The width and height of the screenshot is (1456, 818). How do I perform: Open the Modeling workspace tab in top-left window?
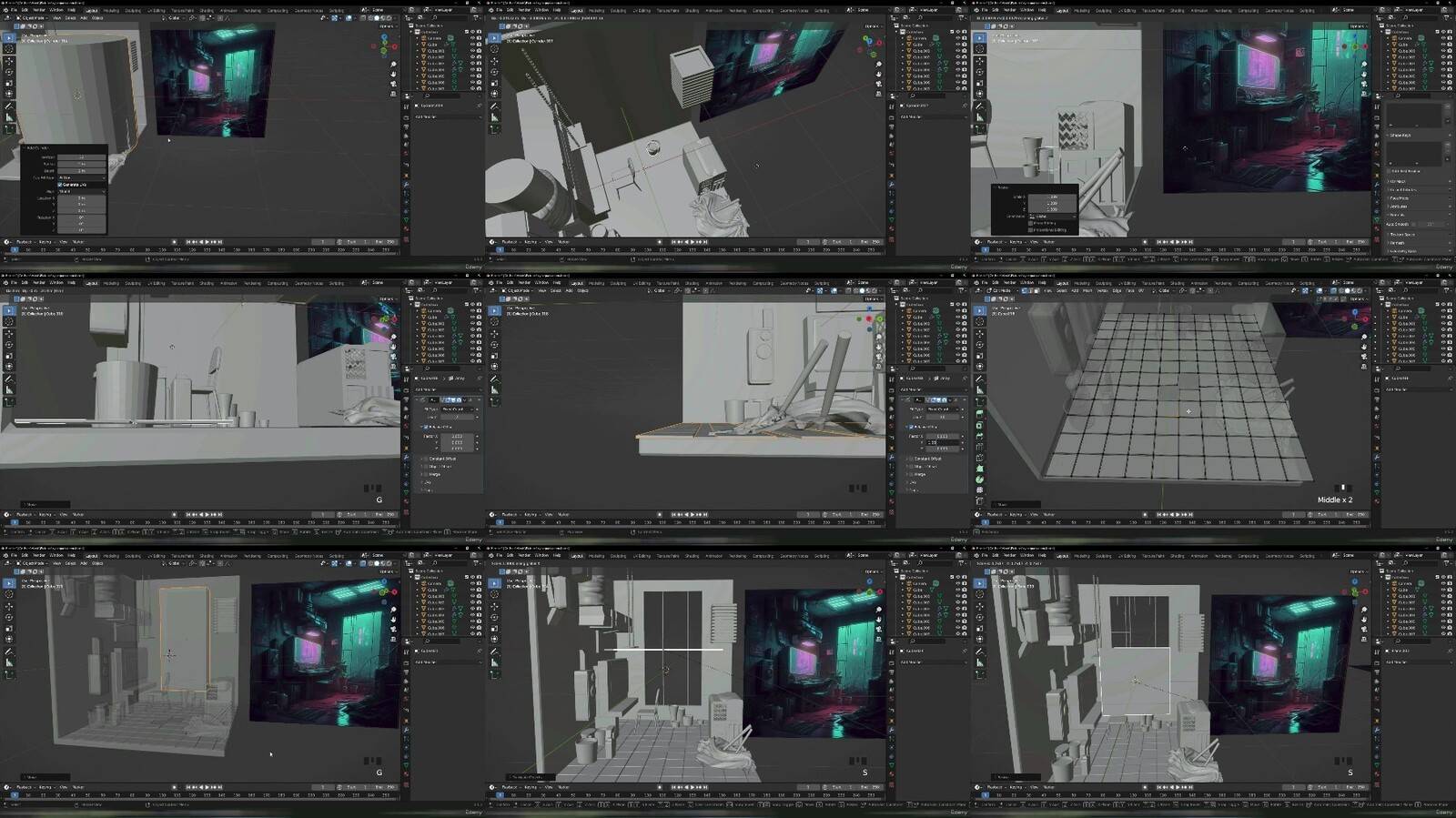(111, 10)
